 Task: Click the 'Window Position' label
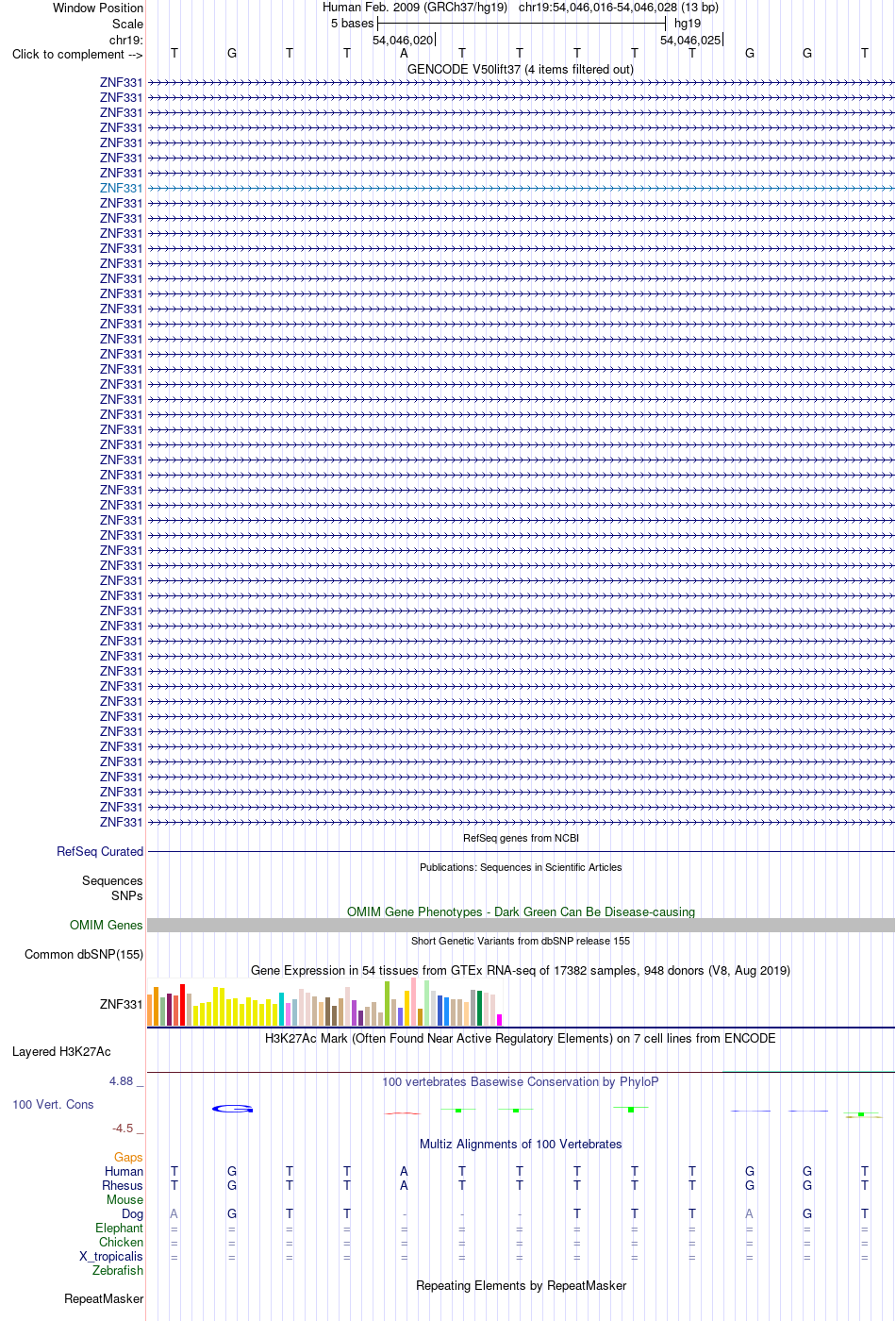click(x=98, y=8)
